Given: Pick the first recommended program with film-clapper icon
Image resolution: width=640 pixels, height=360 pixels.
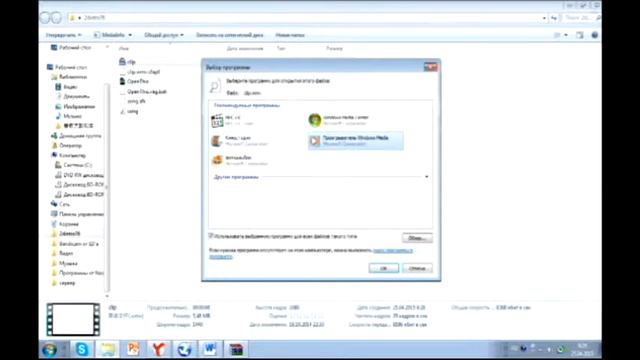Looking at the screenshot, I should click(233, 120).
